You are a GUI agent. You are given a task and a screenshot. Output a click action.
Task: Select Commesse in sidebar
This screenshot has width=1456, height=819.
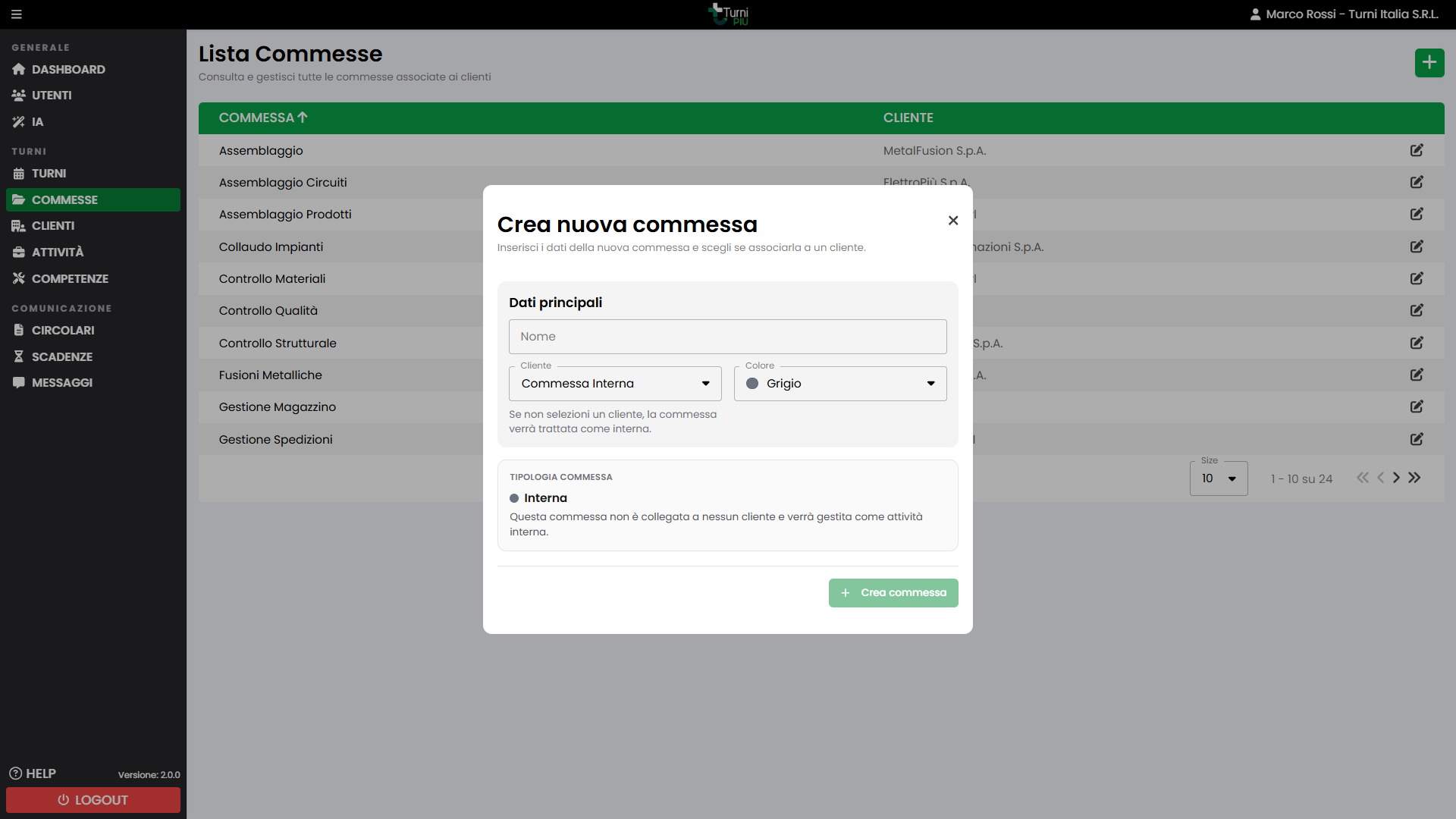(93, 200)
